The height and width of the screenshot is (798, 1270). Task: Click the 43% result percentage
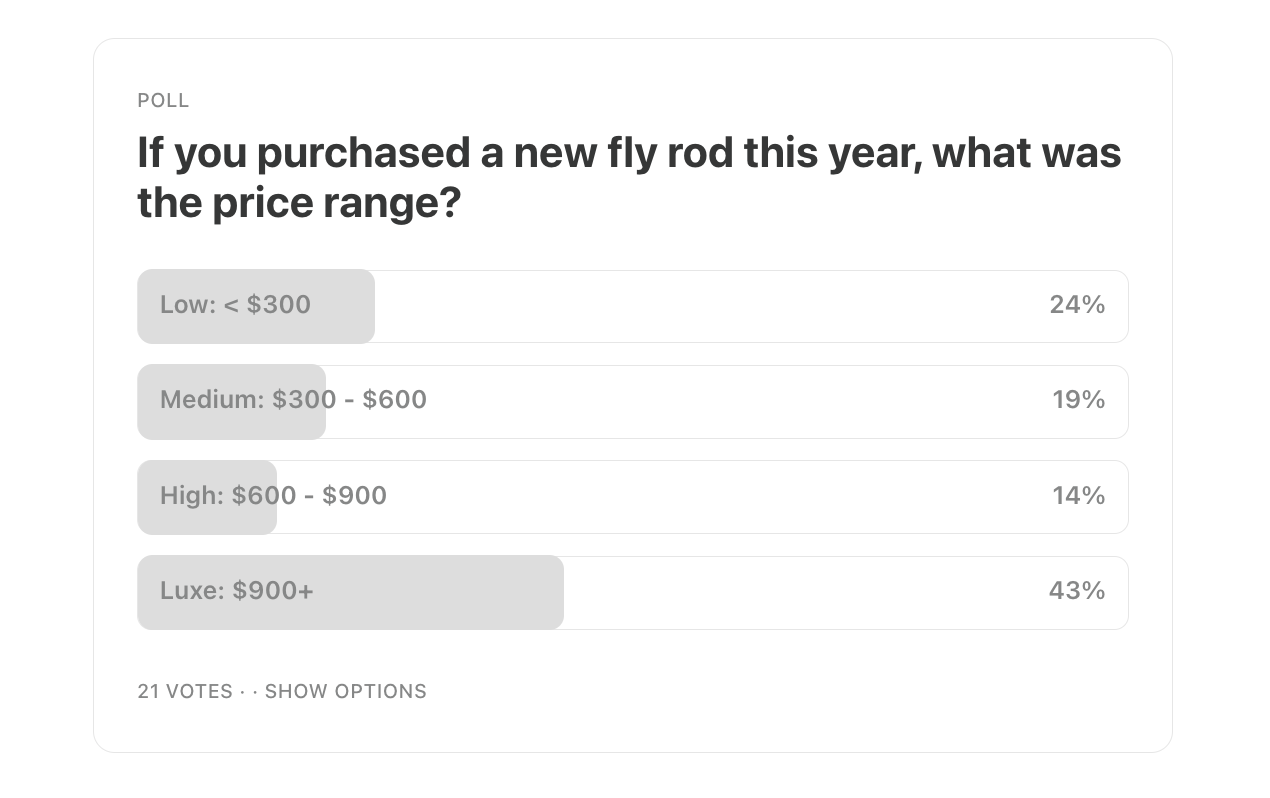click(x=1077, y=591)
